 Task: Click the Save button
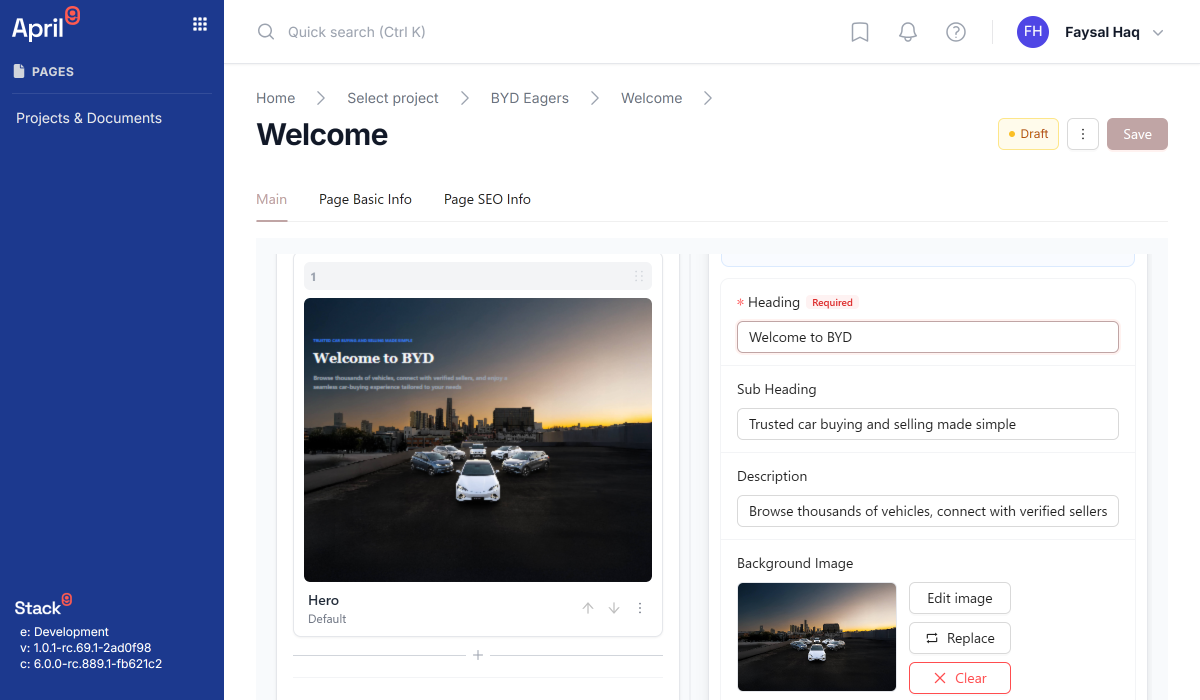(1137, 134)
